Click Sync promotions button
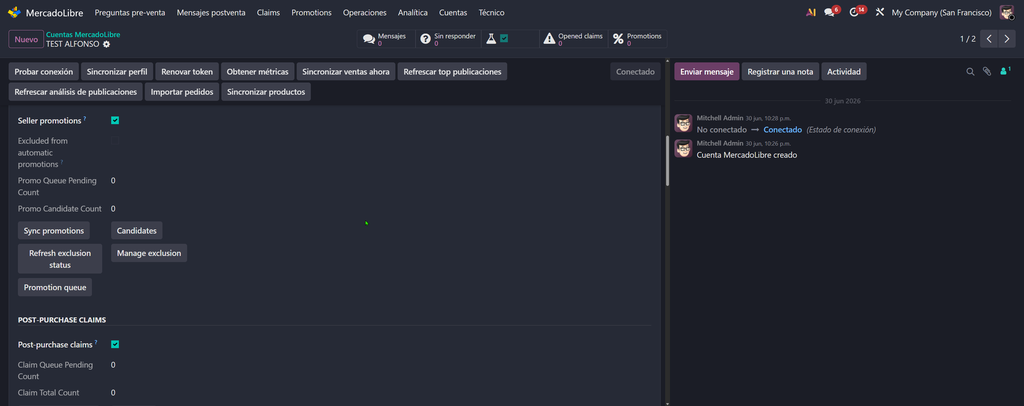The width and height of the screenshot is (1024, 406). tap(54, 230)
